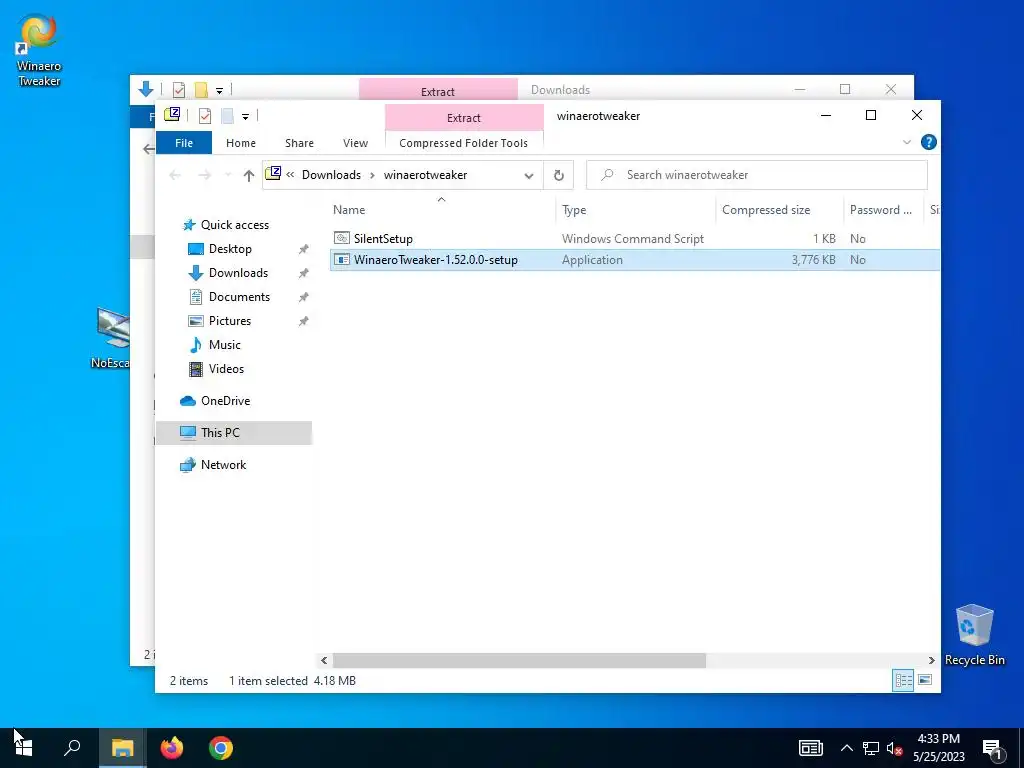Open the Recycle Bin desktop icon
Image resolution: width=1024 pixels, height=768 pixels.
coord(974,634)
